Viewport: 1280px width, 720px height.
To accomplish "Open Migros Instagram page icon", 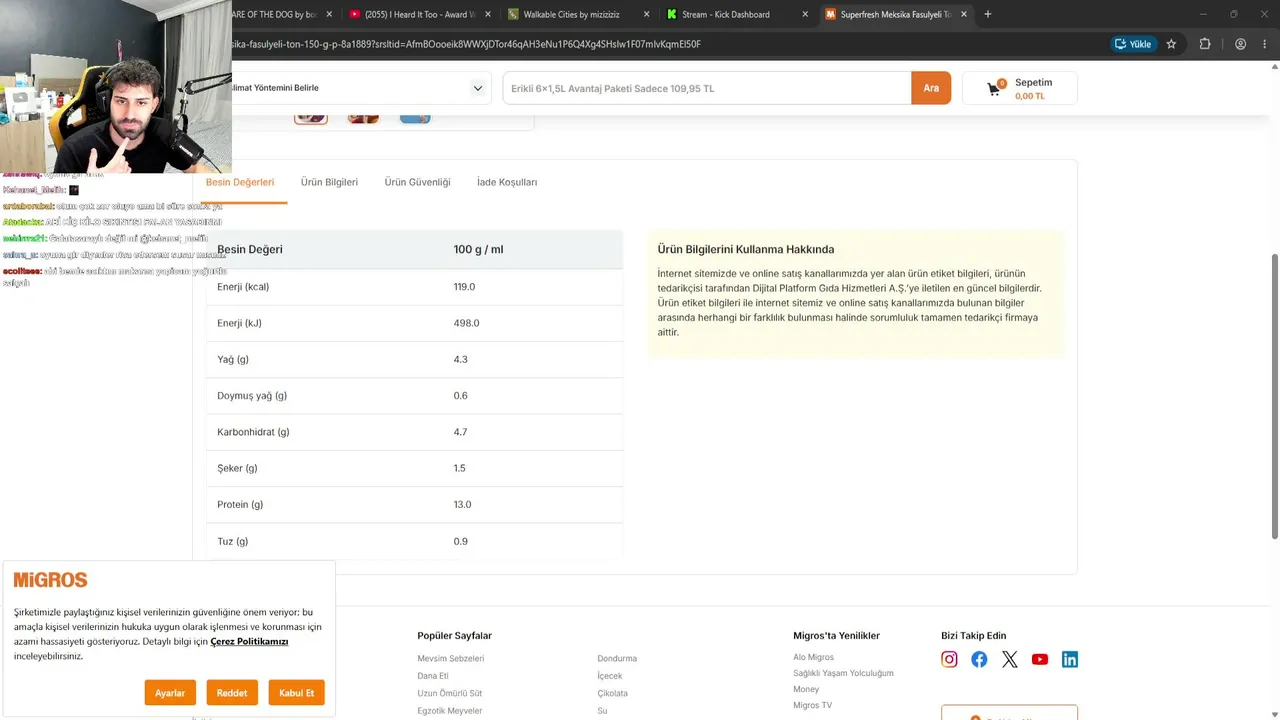I will 949,659.
